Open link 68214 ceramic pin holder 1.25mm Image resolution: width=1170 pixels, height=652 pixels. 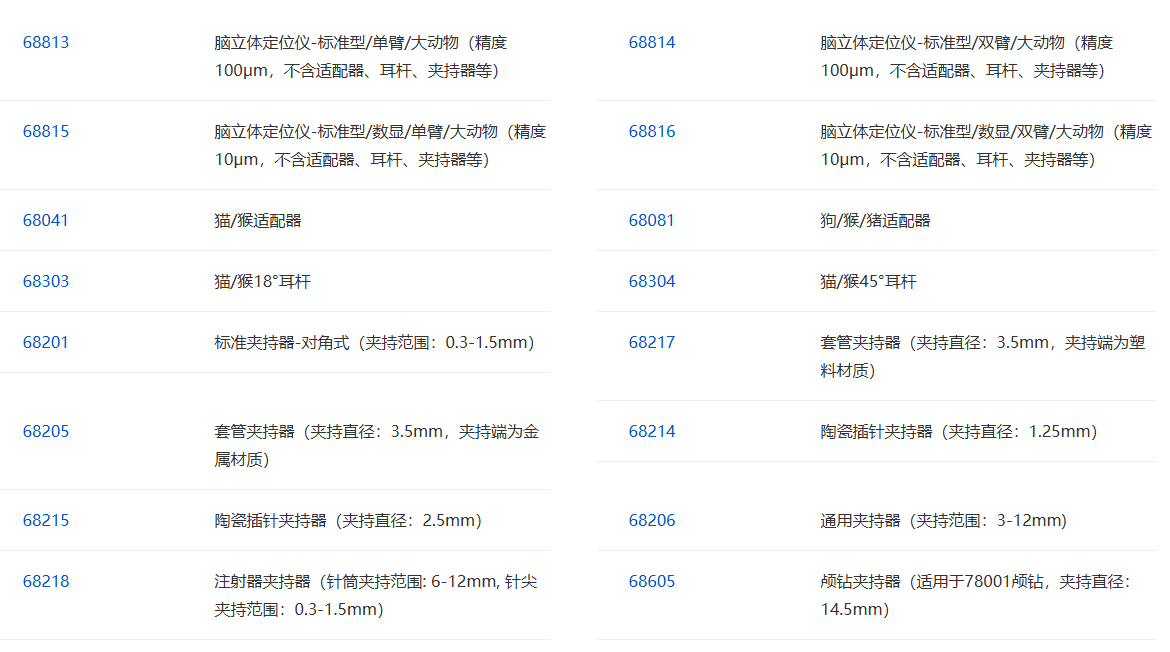click(x=650, y=432)
